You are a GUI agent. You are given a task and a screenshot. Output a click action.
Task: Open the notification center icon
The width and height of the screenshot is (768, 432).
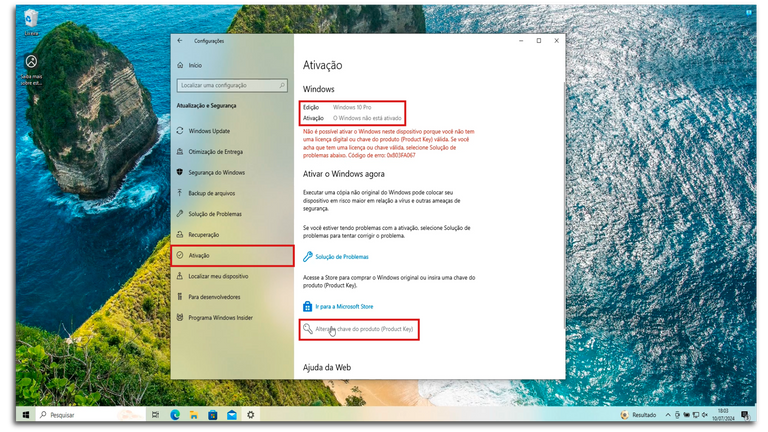coord(744,415)
